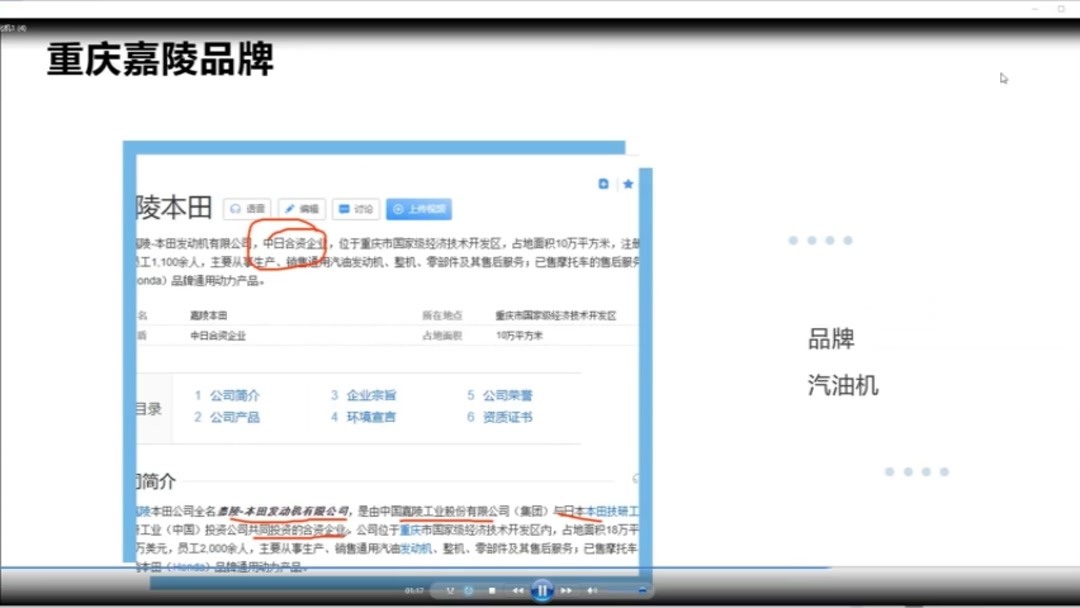Select the 编辑 pencil edit icon
This screenshot has height=608, width=1080.
coord(300,209)
